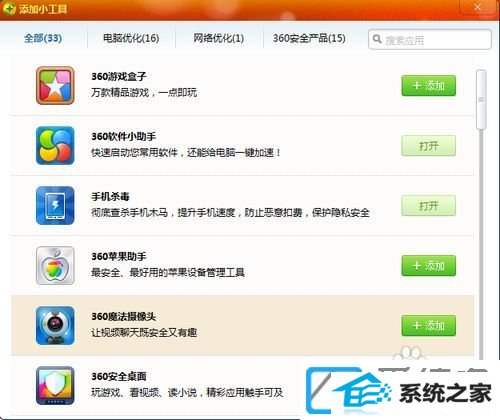This screenshot has width=500, height=420.
Task: Add the 360游戏盒子 tool
Action: (428, 86)
